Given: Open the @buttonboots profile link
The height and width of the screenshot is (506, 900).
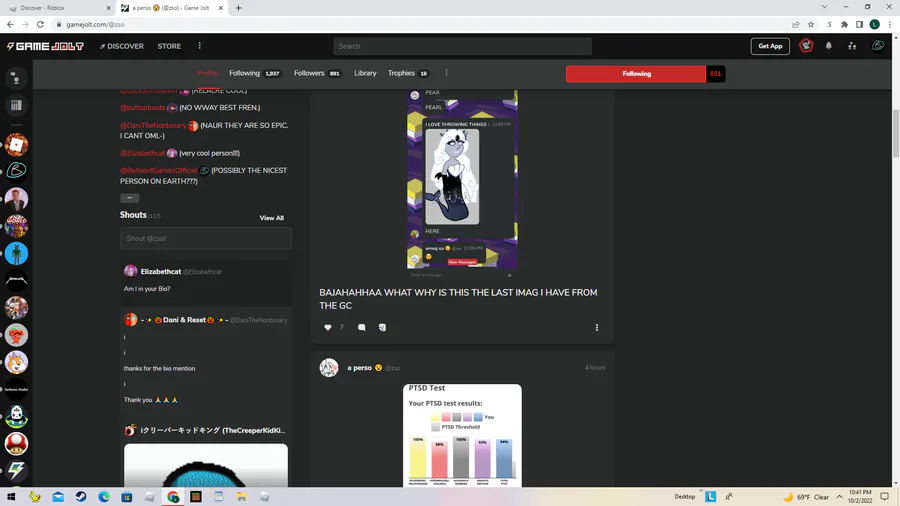Looking at the screenshot, I should click(x=142, y=108).
